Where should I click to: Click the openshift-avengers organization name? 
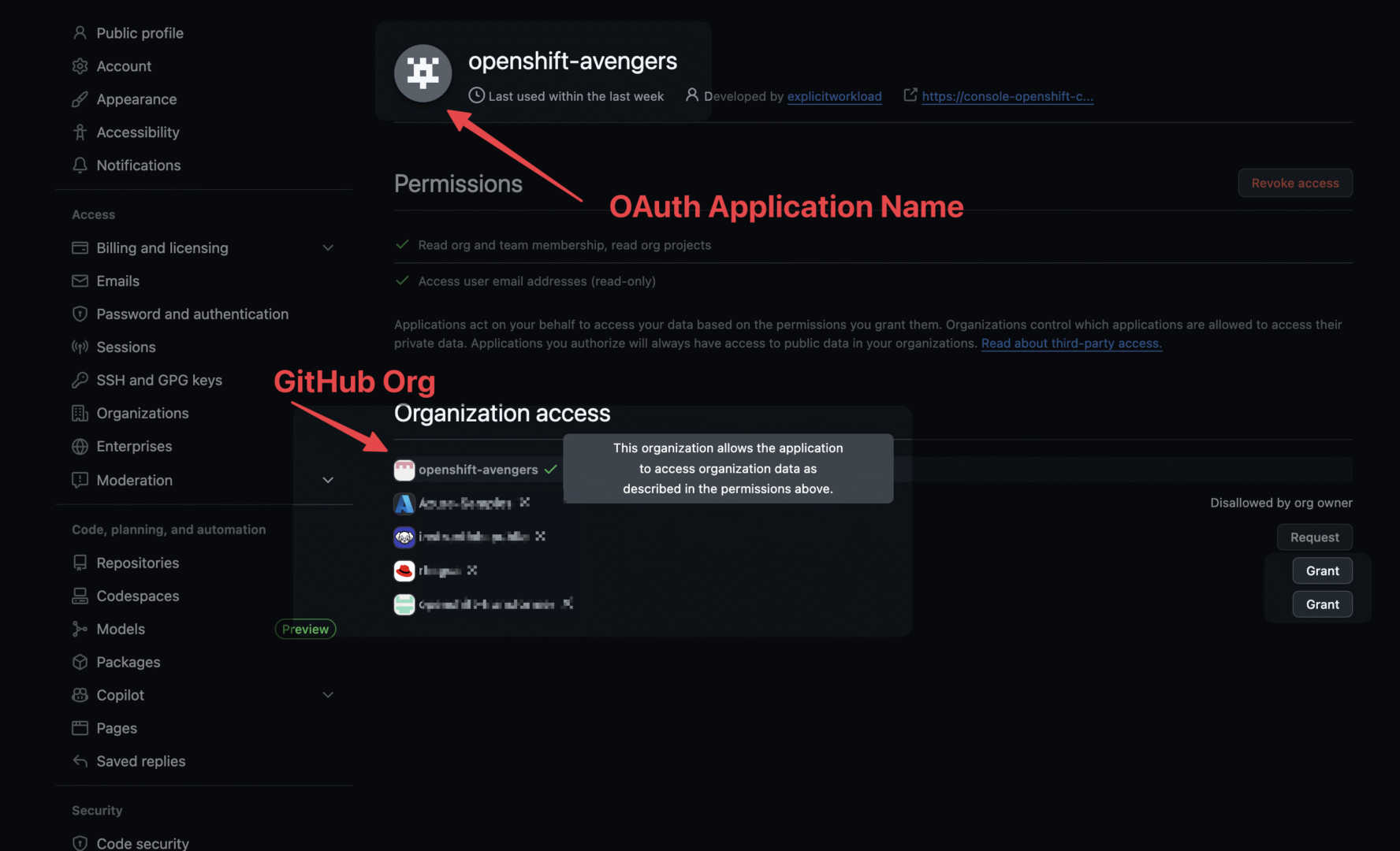pos(478,470)
